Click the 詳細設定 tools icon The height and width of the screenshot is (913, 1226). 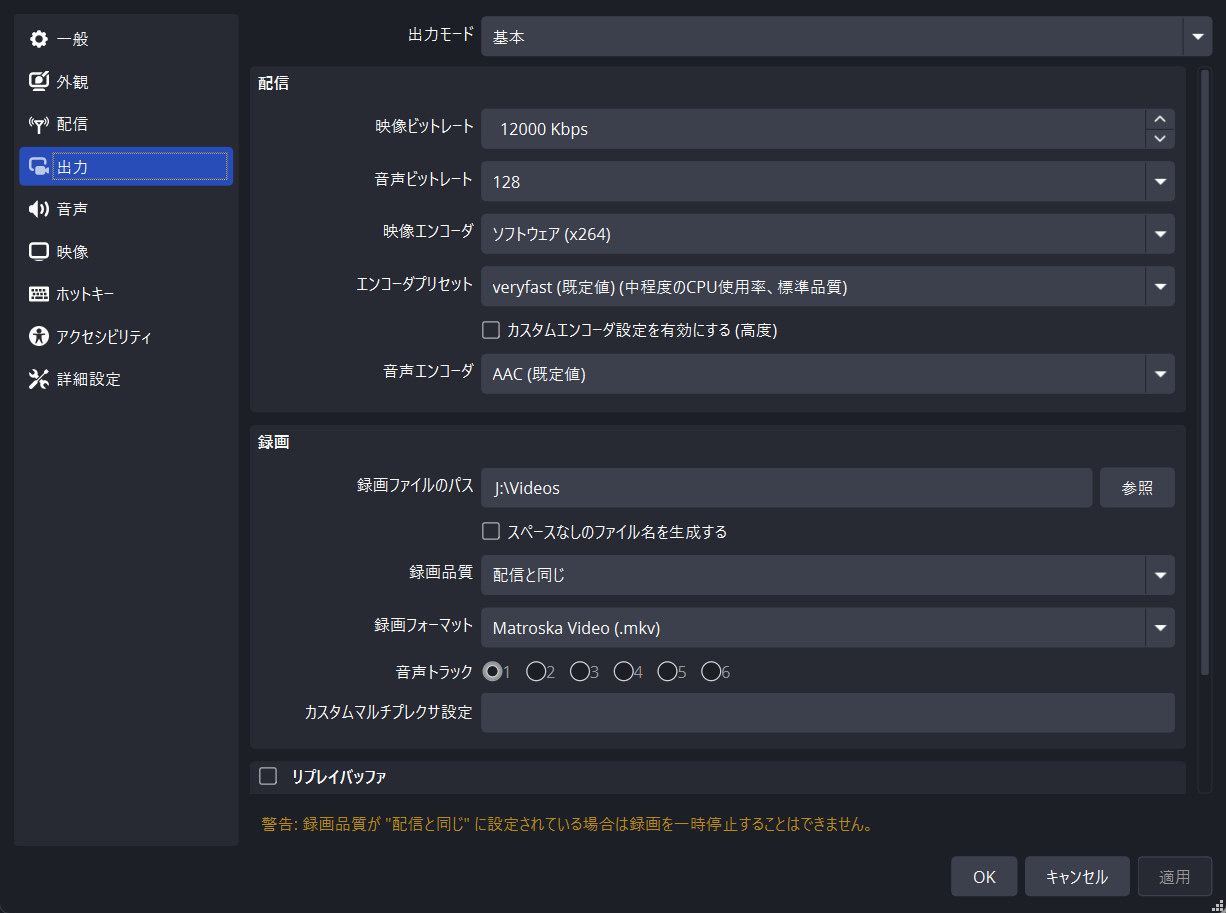39,379
